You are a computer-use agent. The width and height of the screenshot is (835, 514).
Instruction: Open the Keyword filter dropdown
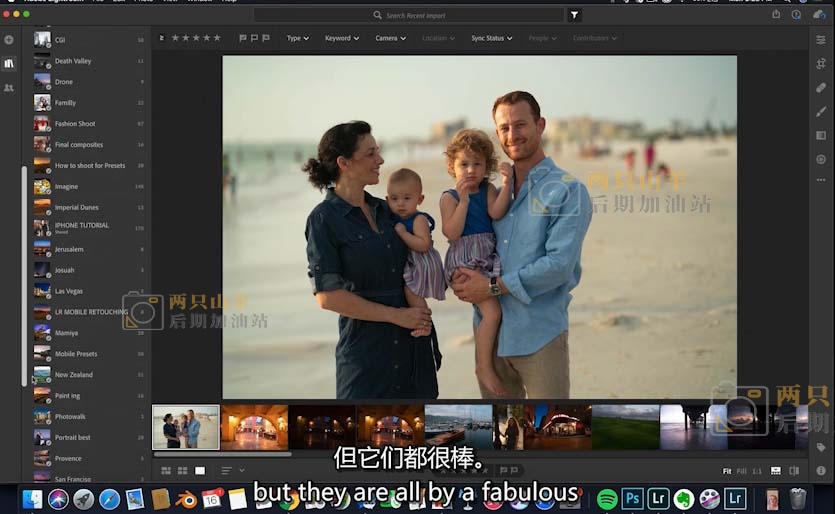point(341,38)
